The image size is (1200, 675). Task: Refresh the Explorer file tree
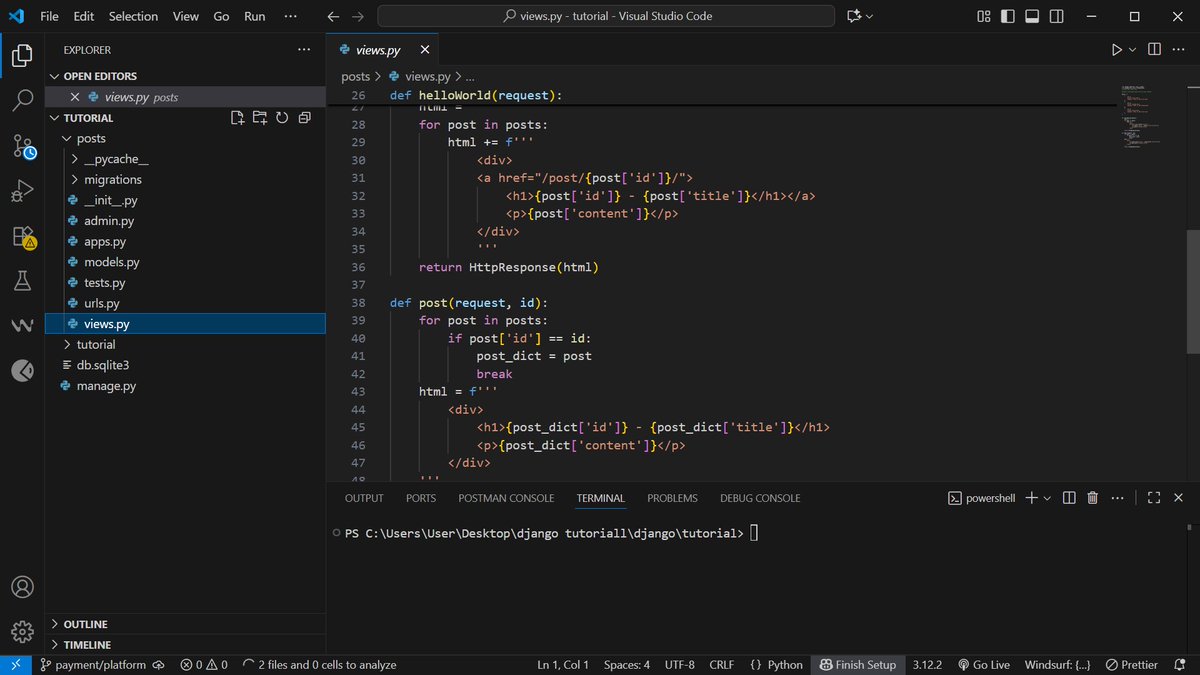point(281,118)
